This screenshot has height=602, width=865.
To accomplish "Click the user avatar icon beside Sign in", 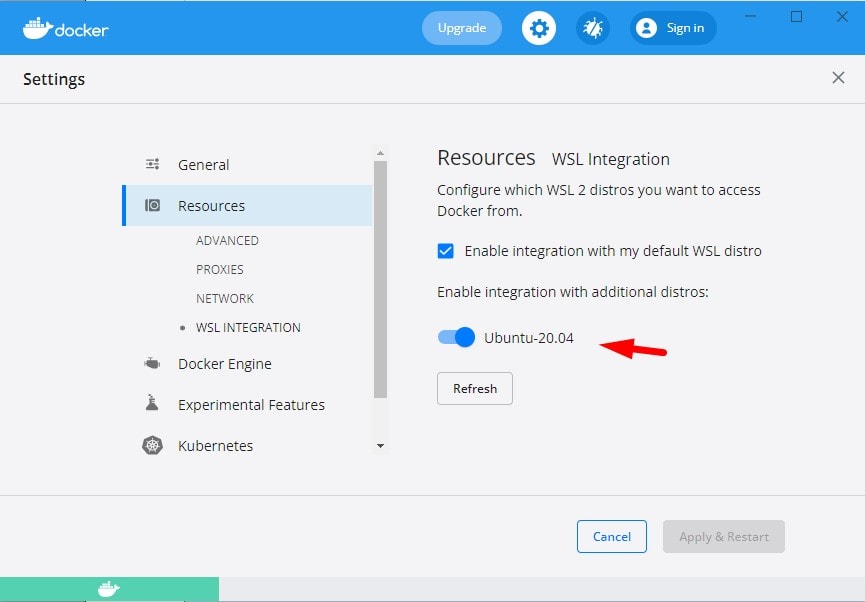I will (x=646, y=28).
